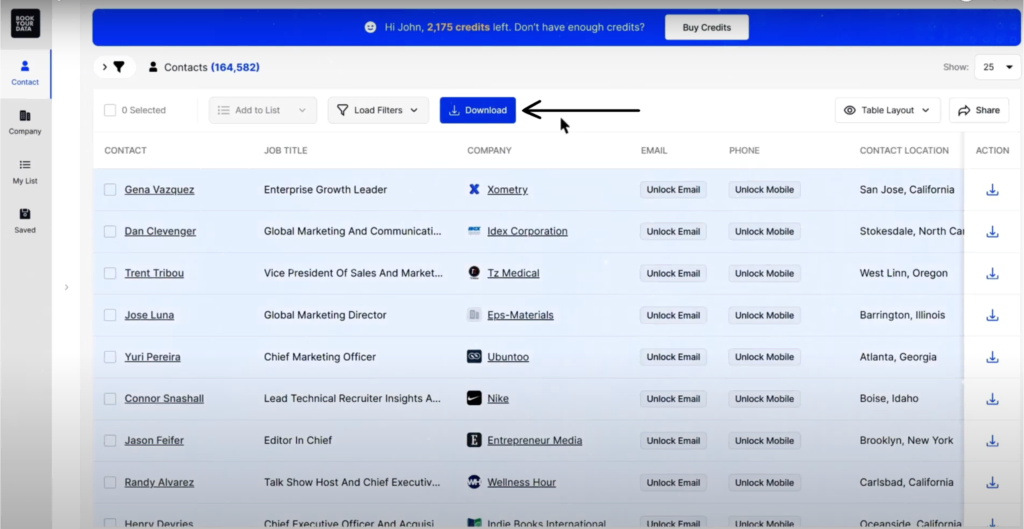Viewport: 1024px width, 529px height.
Task: Download Gena Vazquez's contact row
Action: (992, 190)
